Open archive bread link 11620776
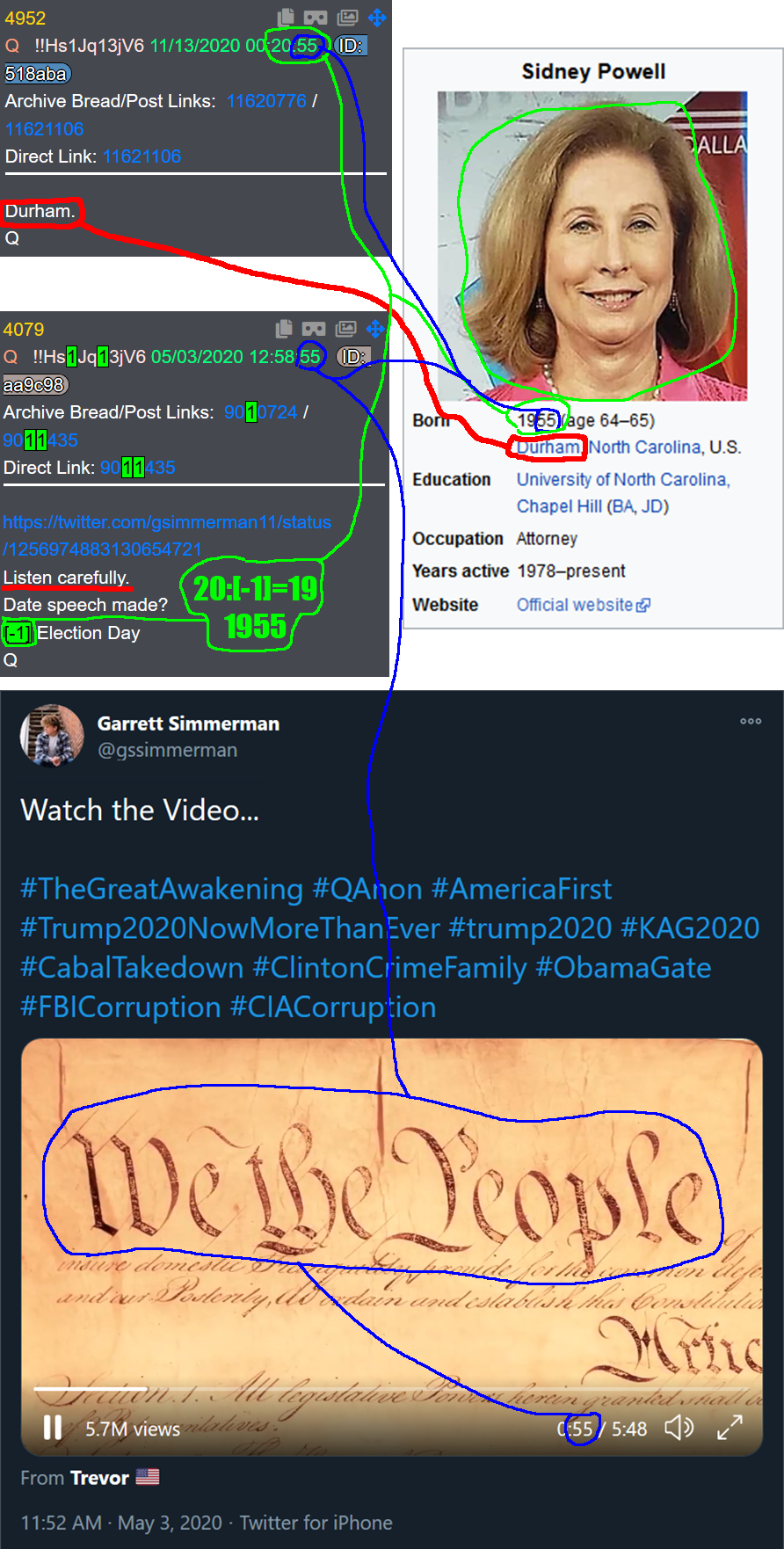 pos(266,101)
